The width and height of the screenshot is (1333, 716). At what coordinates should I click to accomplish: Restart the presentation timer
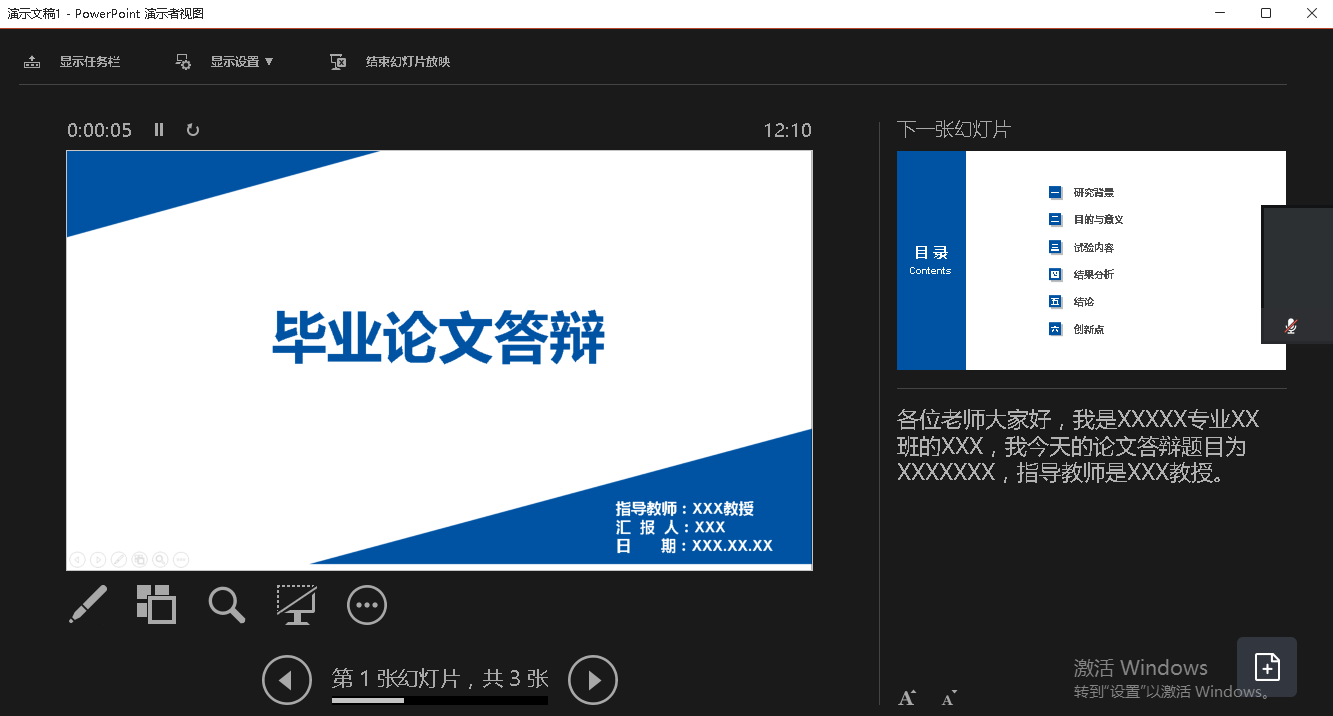[192, 129]
